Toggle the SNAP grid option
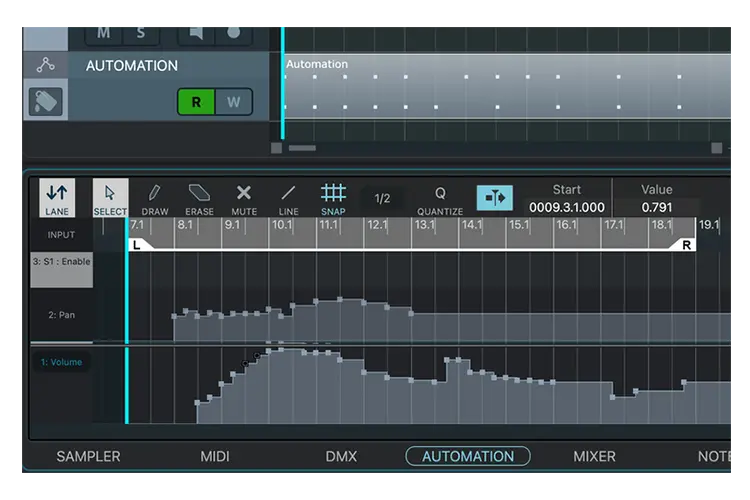Image resolution: width=750 pixels, height=500 pixels. pos(333,200)
